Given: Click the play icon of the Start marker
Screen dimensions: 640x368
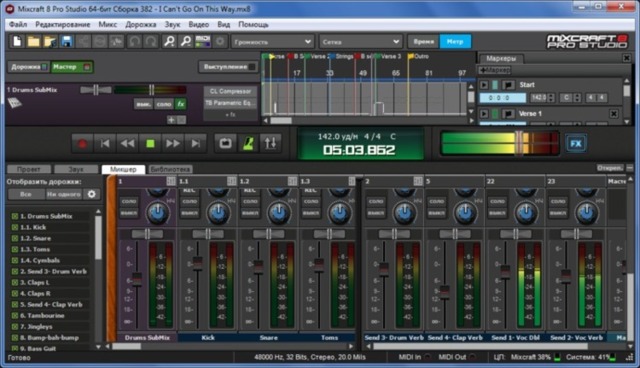Looking at the screenshot, I should pyautogui.click(x=484, y=85).
